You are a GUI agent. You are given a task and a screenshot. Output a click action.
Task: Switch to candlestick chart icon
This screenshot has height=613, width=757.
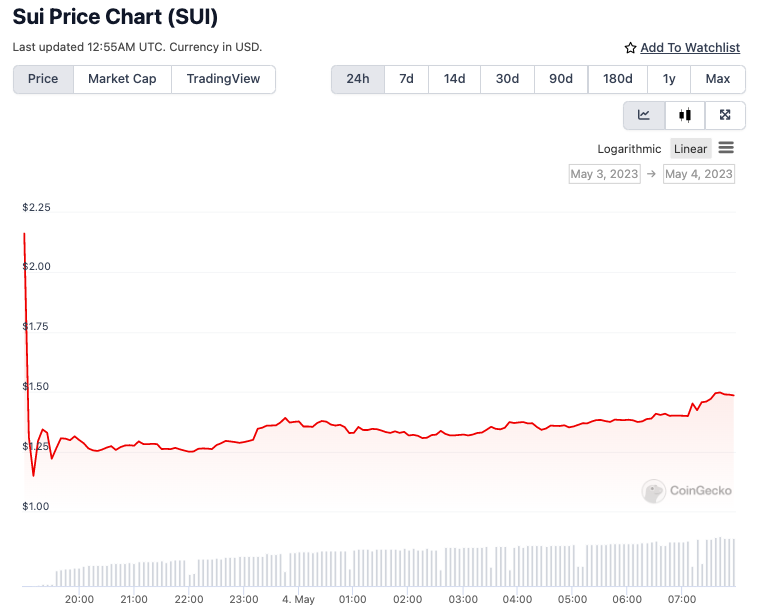click(x=685, y=115)
